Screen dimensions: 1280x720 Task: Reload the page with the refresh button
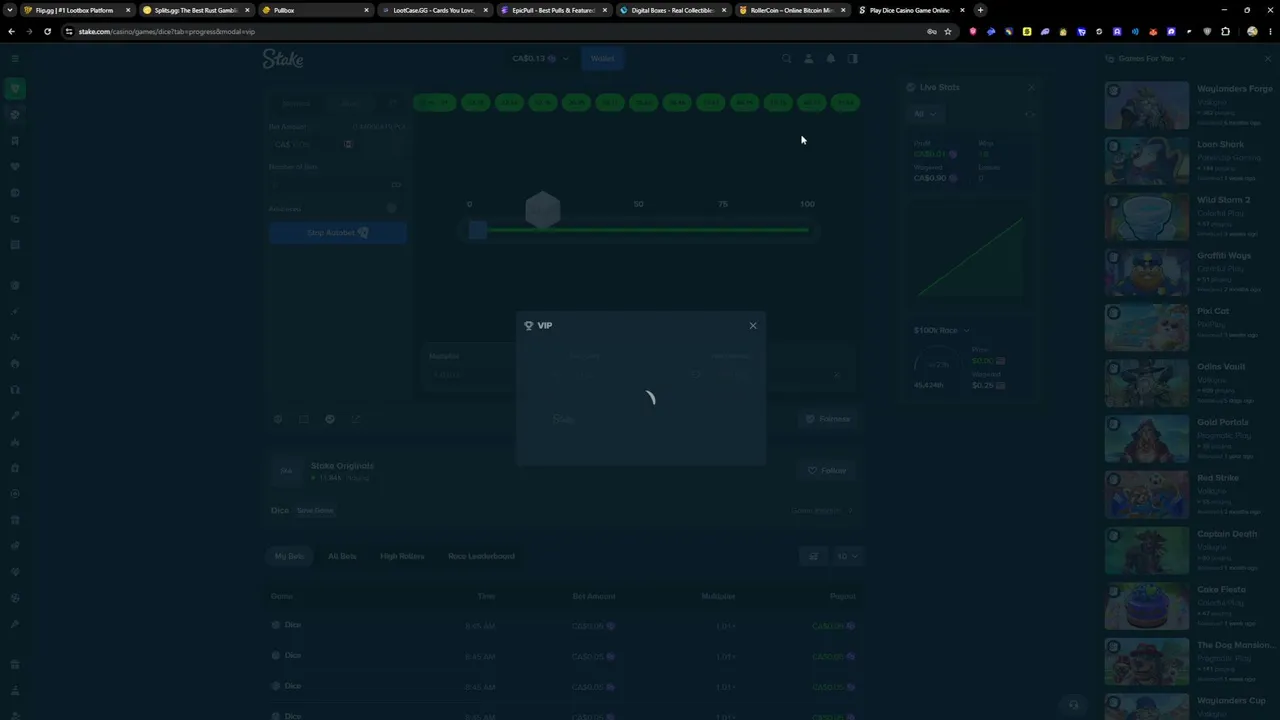click(47, 31)
